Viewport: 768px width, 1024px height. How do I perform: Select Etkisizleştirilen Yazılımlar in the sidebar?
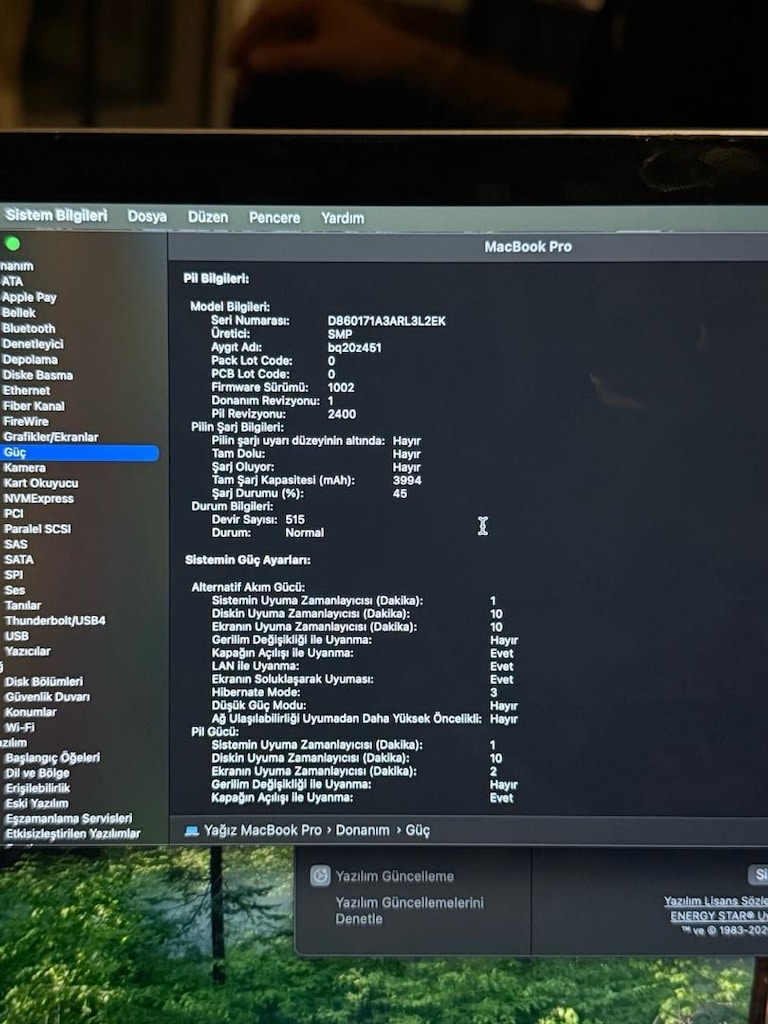pyautogui.click(x=72, y=833)
